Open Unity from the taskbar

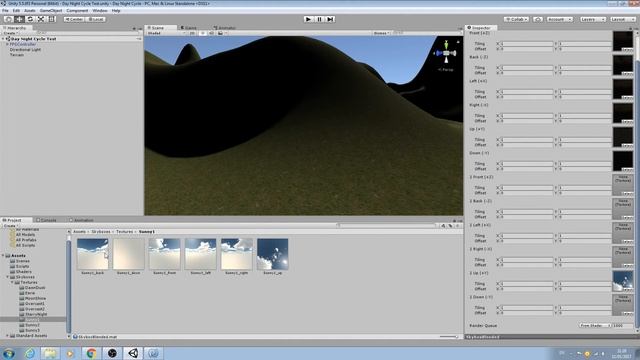(133, 353)
